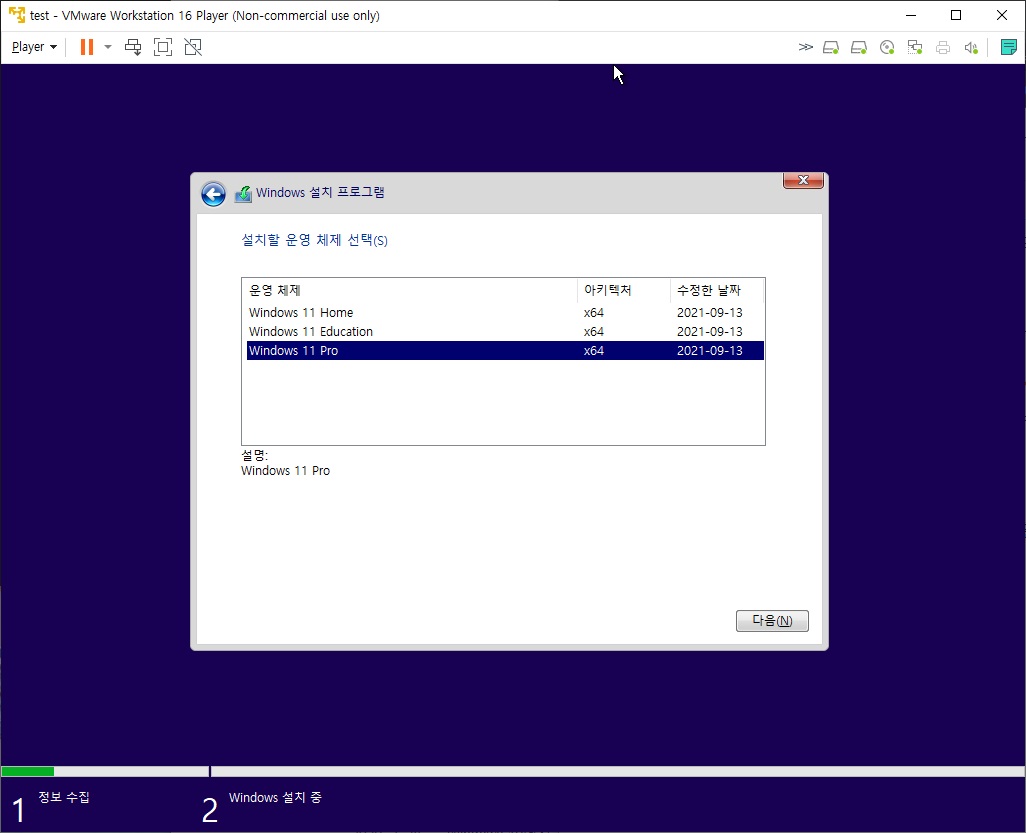Pause the virtual machine
Image resolution: width=1026 pixels, height=833 pixels.
point(86,47)
